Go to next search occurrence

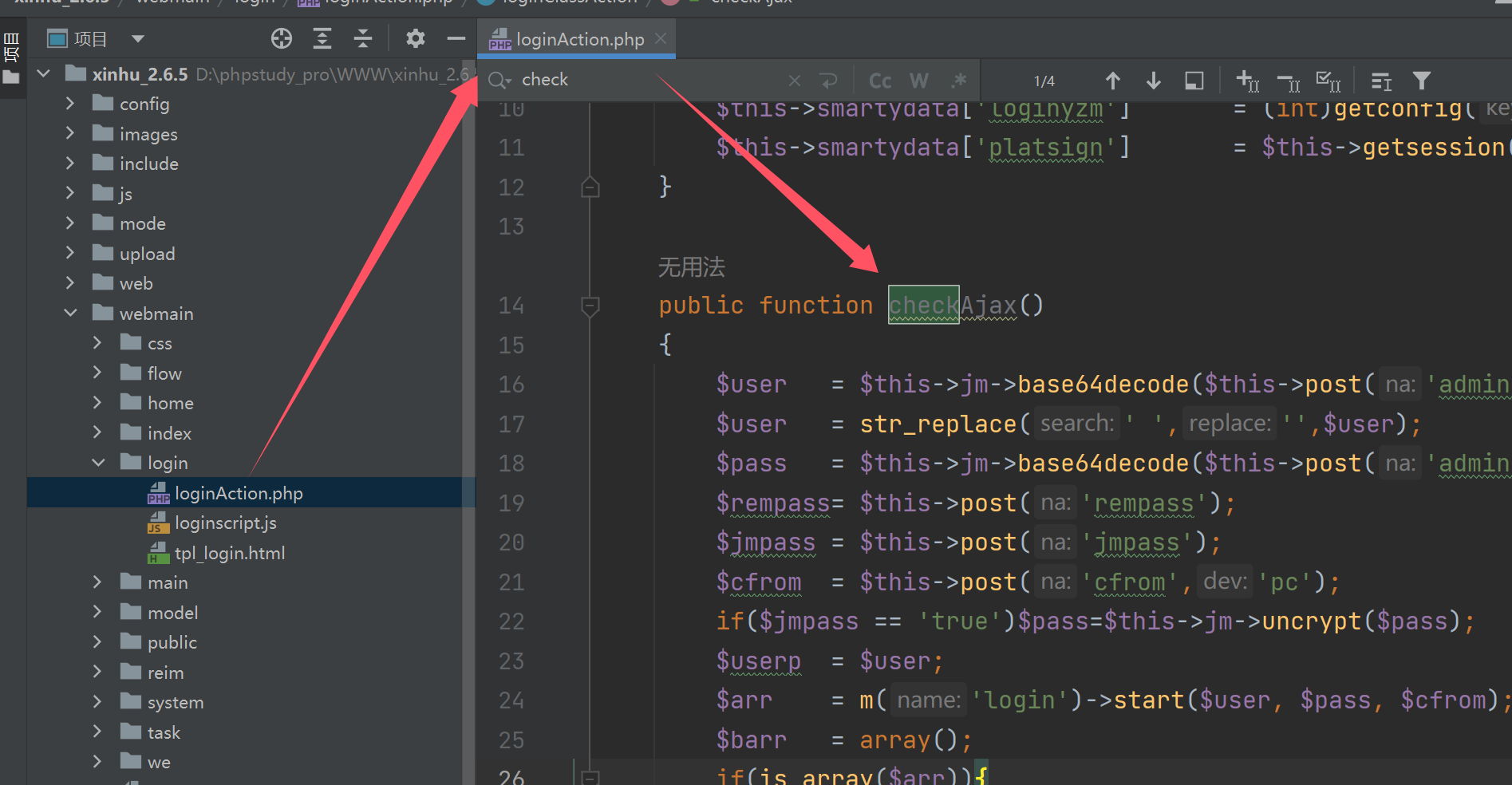click(x=1154, y=81)
